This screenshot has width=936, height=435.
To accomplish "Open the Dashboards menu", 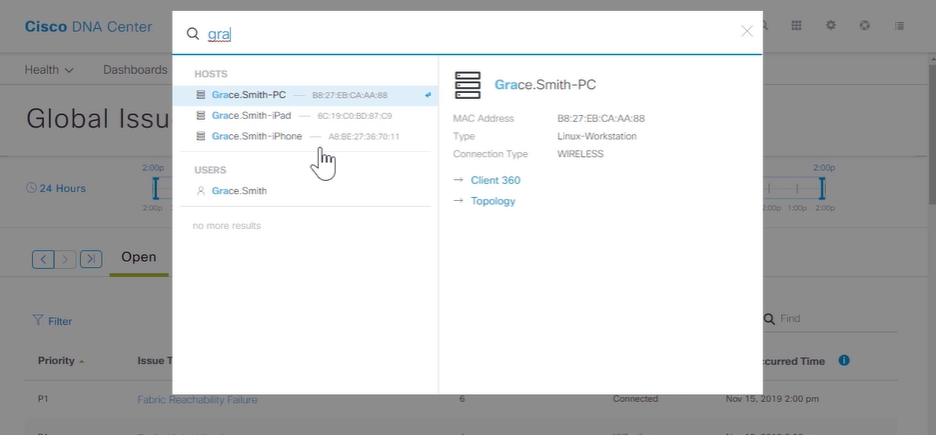I will pyautogui.click(x=136, y=70).
